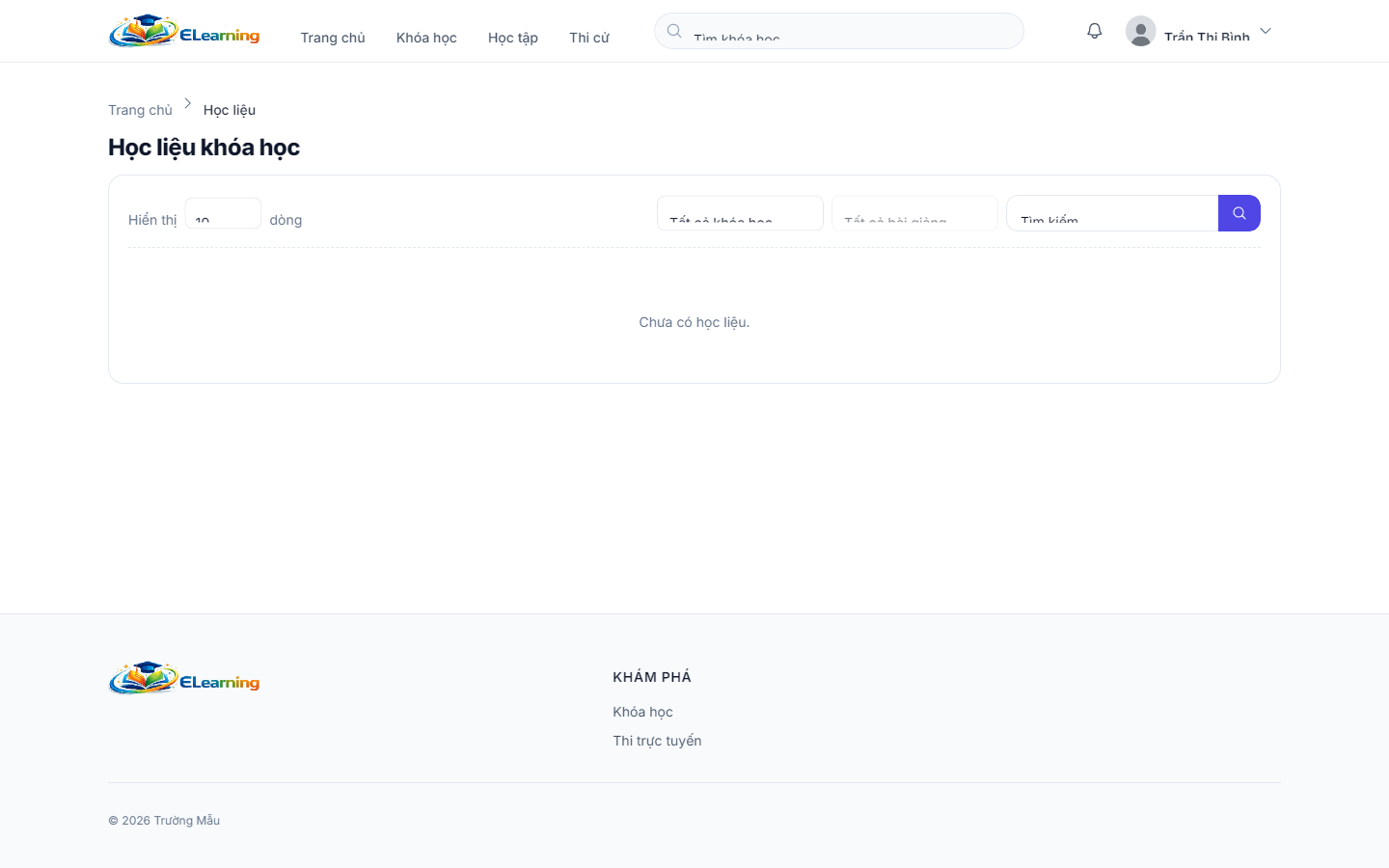Focus the course search field in the header
Screen dimensions: 1389x868
click(839, 31)
